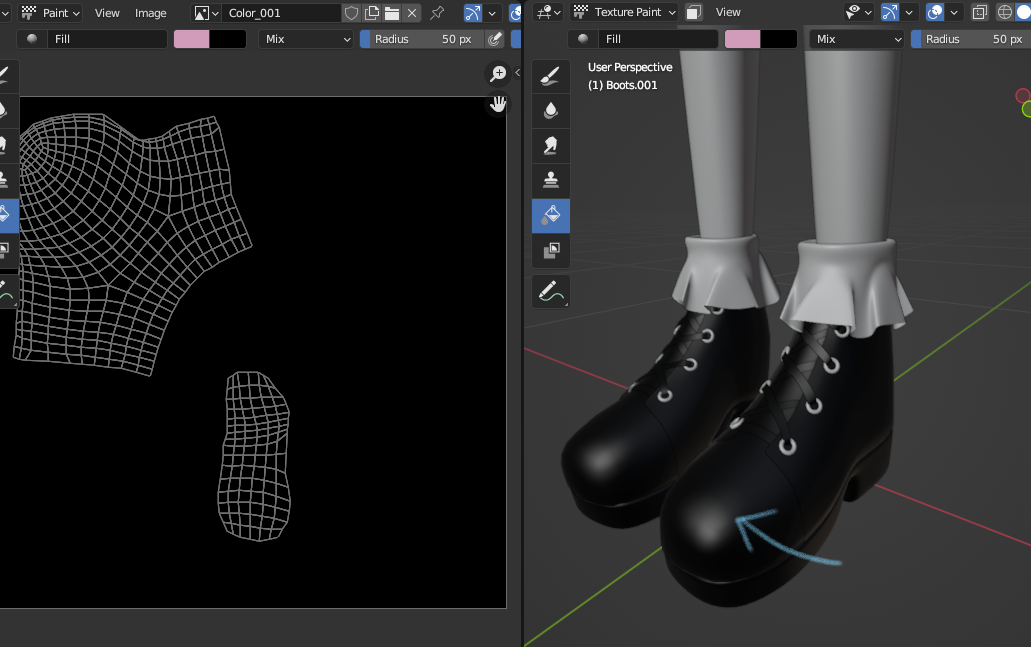This screenshot has height=647, width=1031.
Task: Click the pan hand icon in image editor
Action: tap(498, 103)
